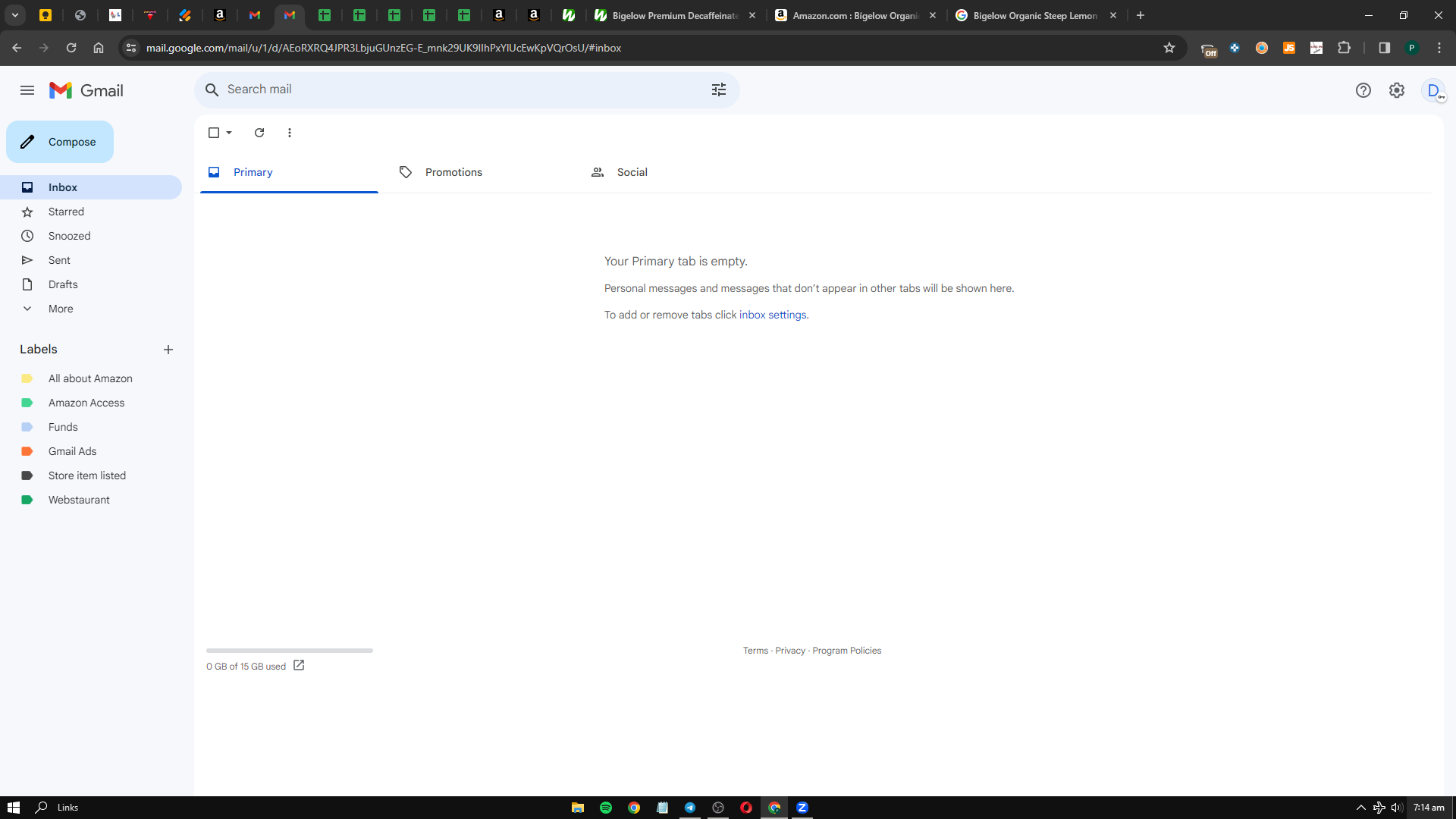Switch to the Social tab
The image size is (1456, 819).
point(673,172)
